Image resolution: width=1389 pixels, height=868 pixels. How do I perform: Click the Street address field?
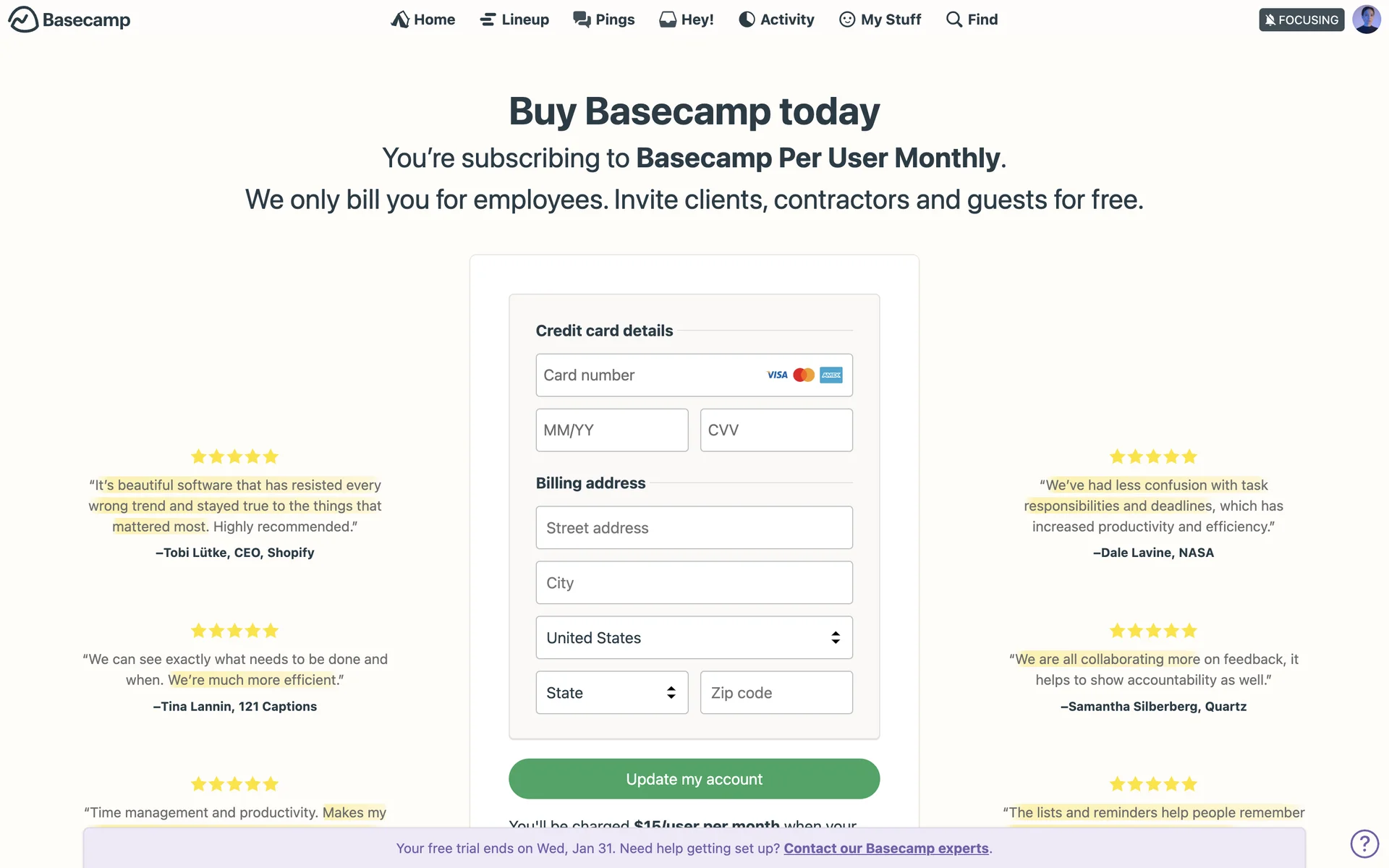coord(694,528)
